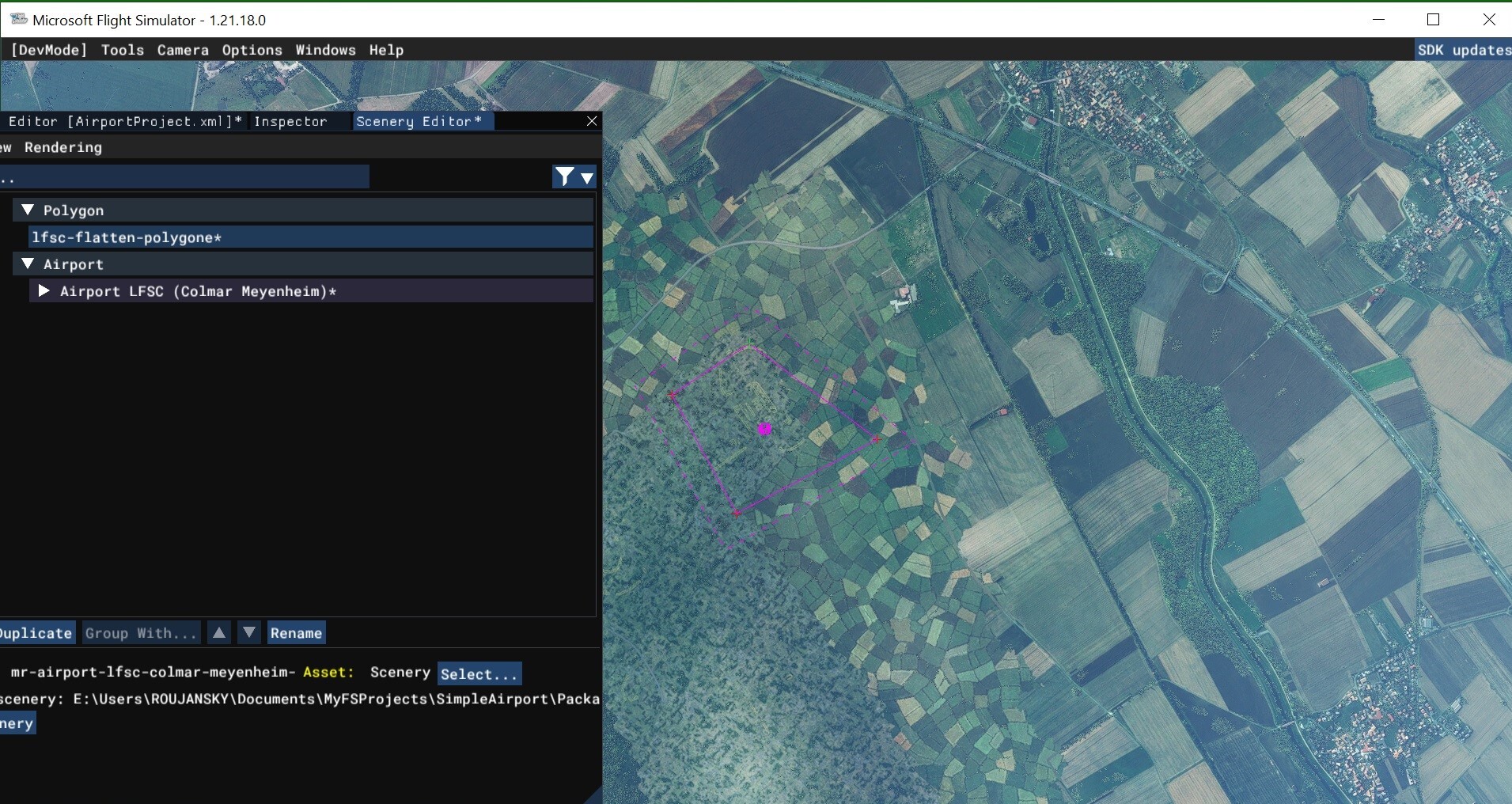Move item up with the up arrow
The image size is (1512, 804).
click(219, 632)
